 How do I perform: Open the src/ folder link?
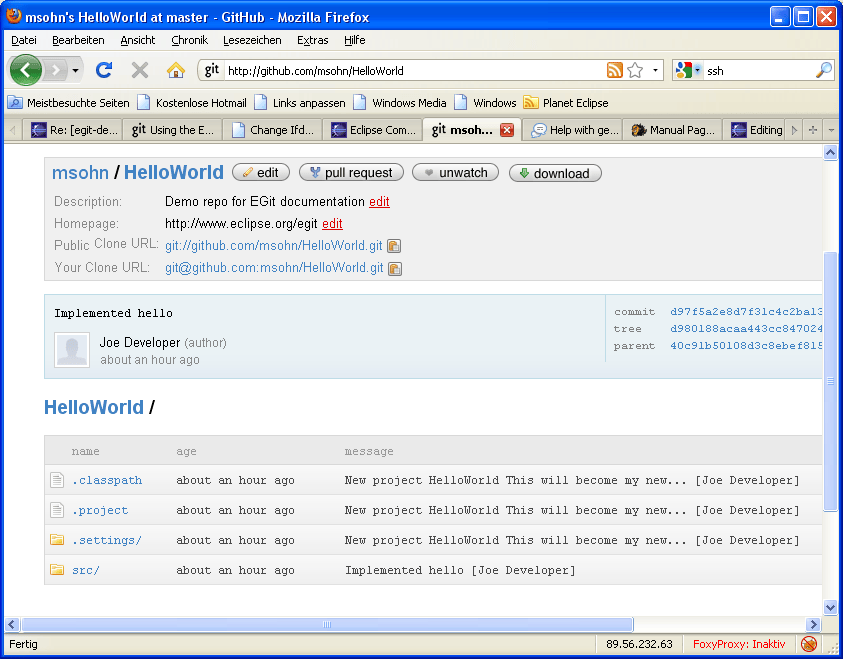[86, 570]
